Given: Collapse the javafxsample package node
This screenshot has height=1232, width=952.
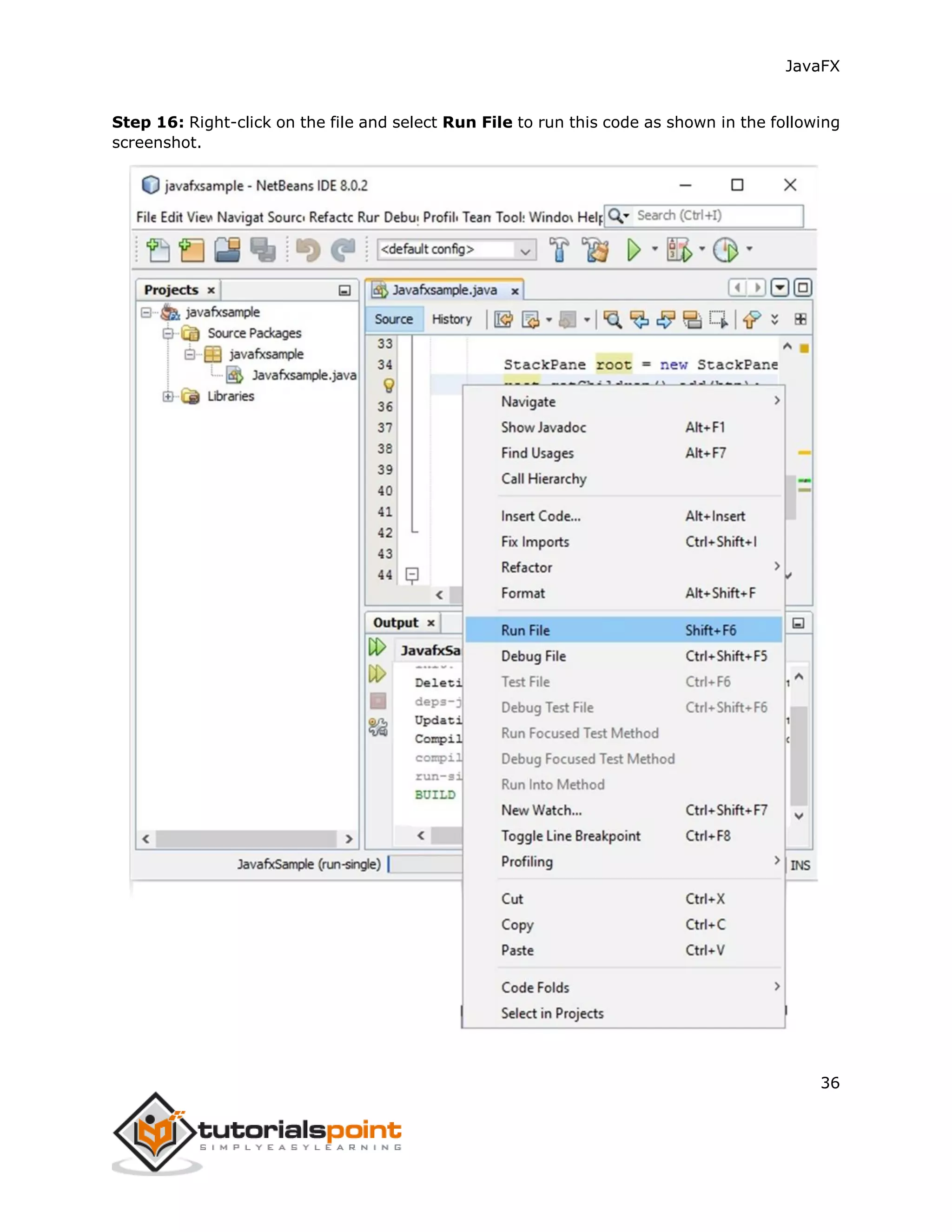Looking at the screenshot, I should (x=190, y=354).
